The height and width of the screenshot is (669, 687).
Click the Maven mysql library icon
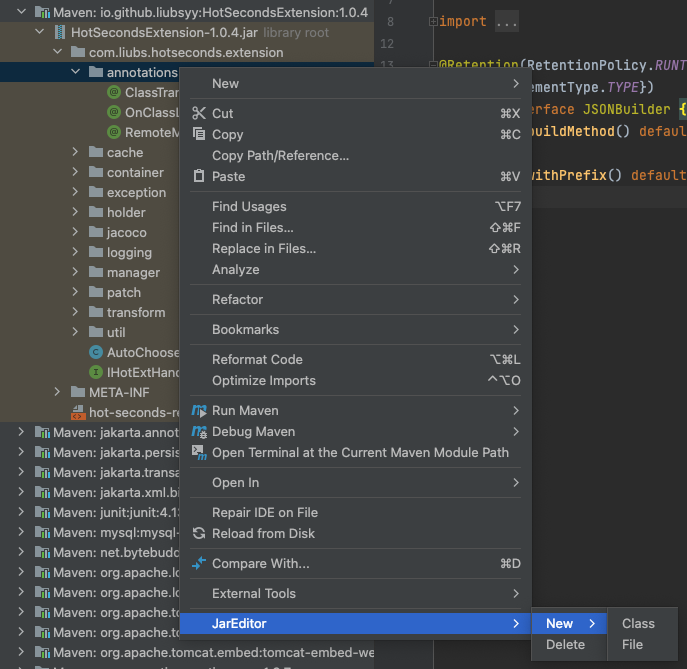[x=42, y=532]
